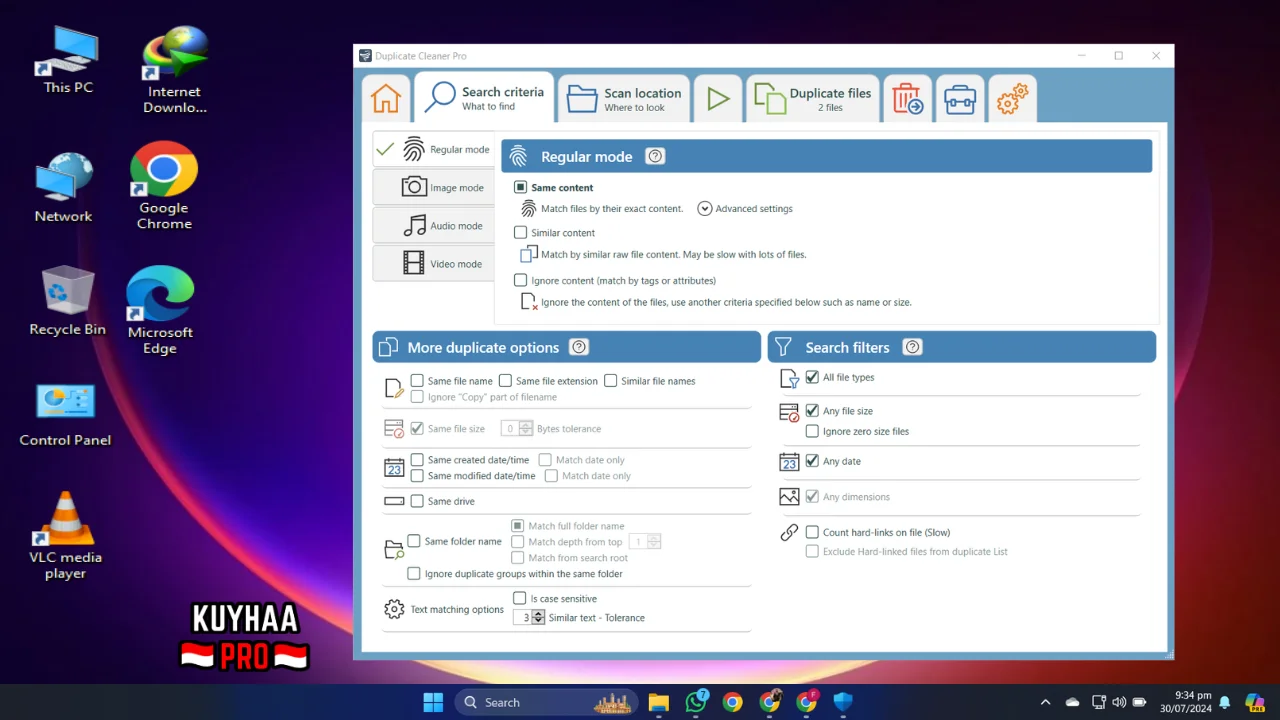Switch to the Scan location tab
This screenshot has width=1280, height=720.
(624, 99)
